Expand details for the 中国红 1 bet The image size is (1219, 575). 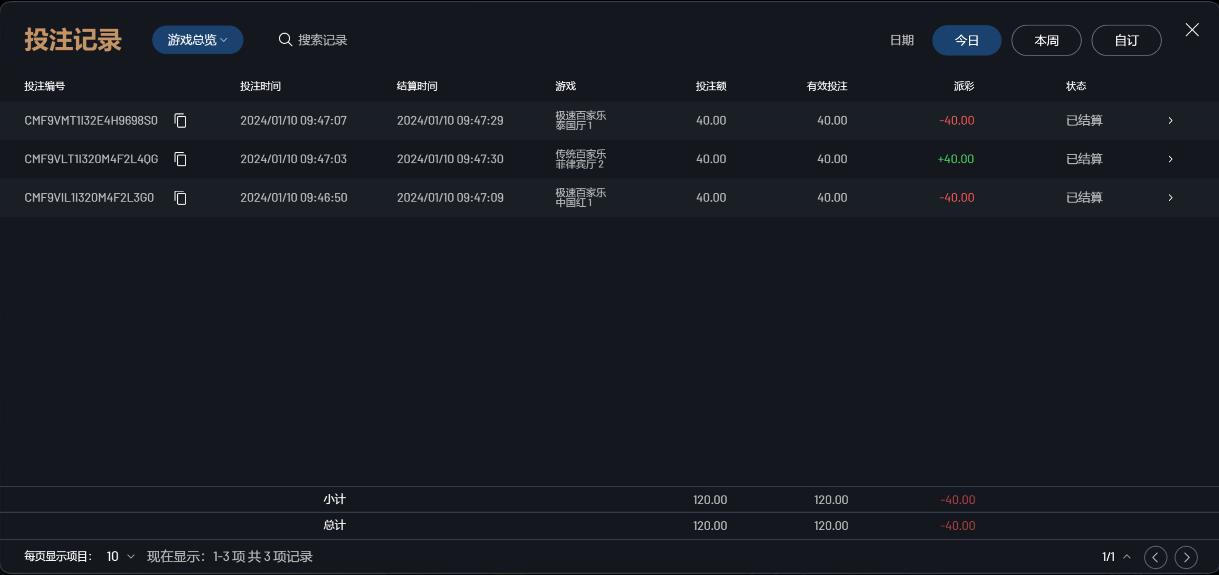click(x=1171, y=198)
